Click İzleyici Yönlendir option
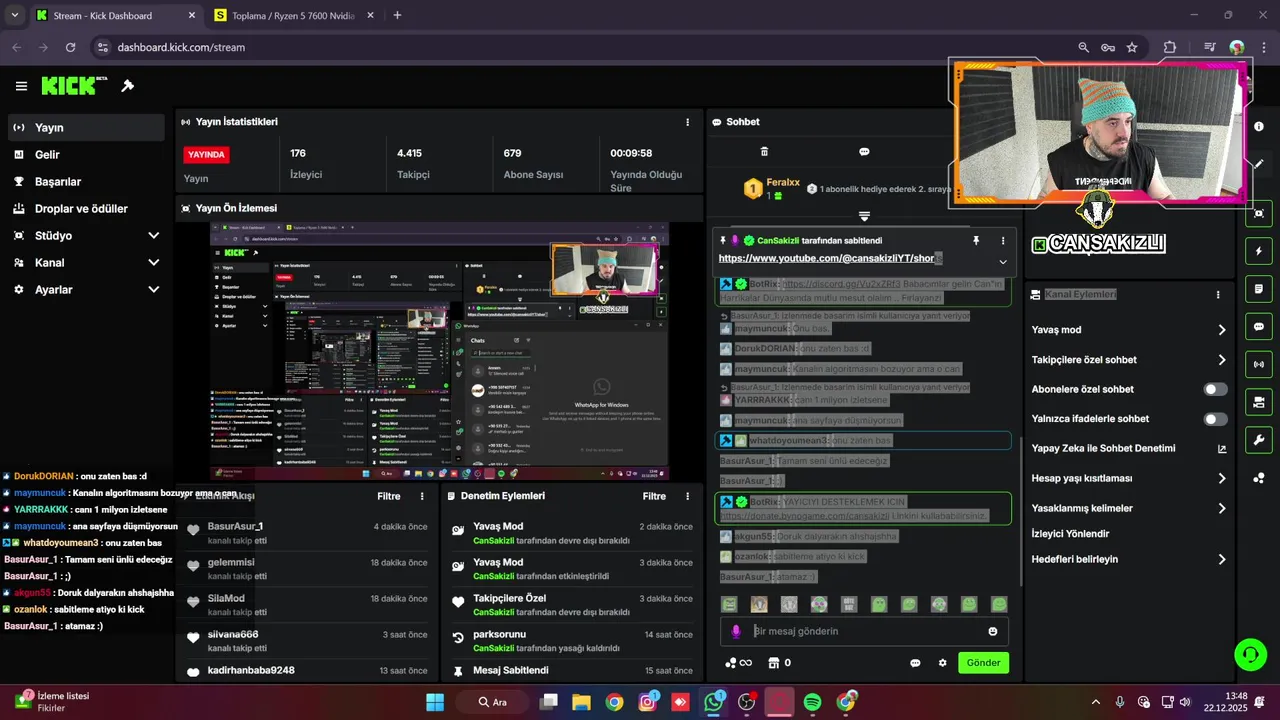The width and height of the screenshot is (1280, 720). (x=1070, y=534)
